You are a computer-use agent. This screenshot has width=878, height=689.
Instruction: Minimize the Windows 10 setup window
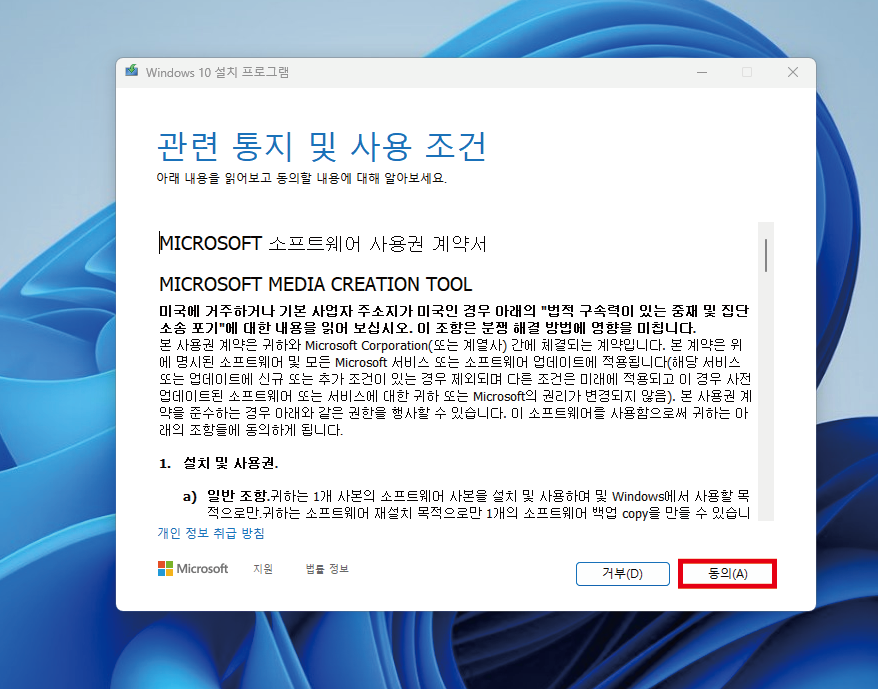click(x=702, y=72)
